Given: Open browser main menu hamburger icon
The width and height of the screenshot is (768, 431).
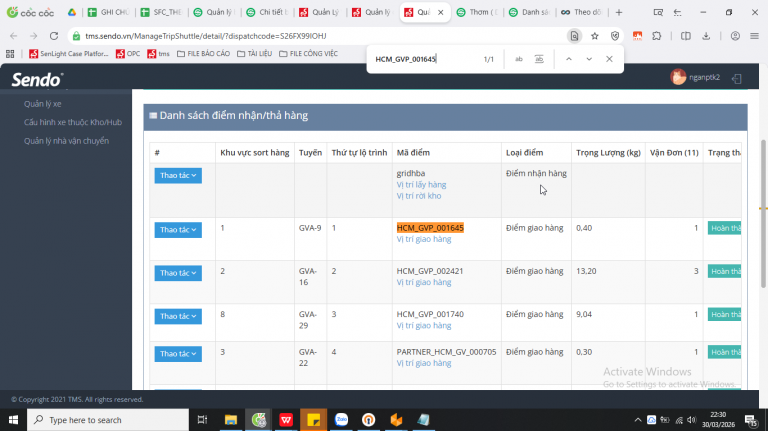Looking at the screenshot, I should tap(754, 36).
